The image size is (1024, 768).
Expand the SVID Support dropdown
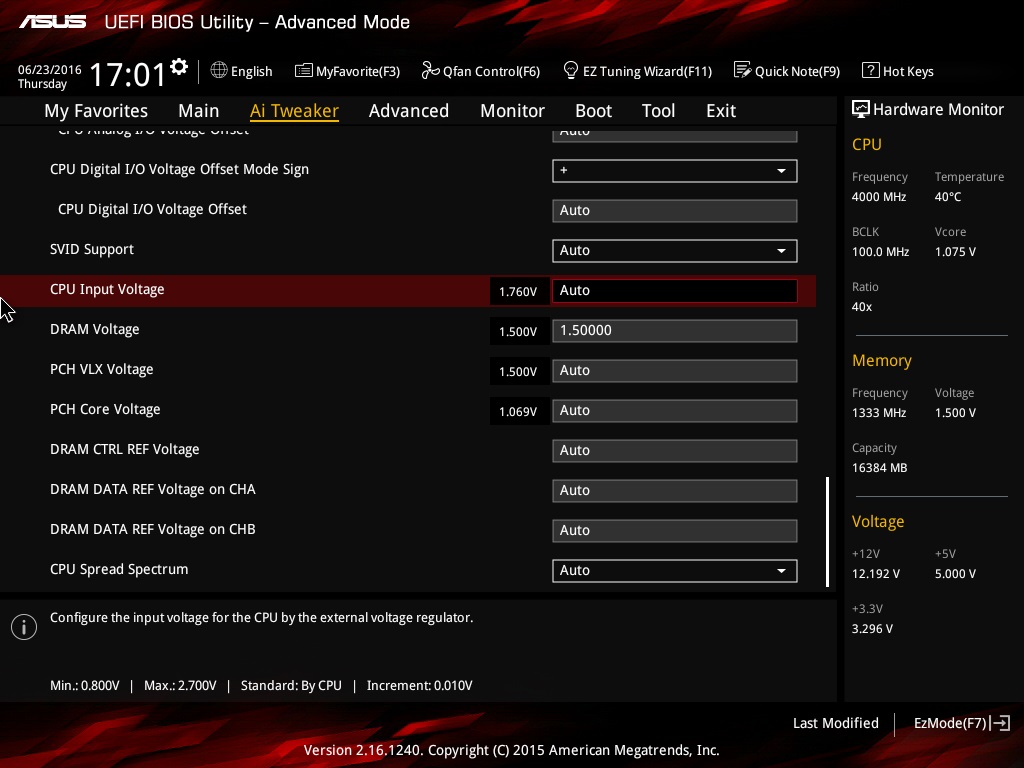(x=675, y=251)
